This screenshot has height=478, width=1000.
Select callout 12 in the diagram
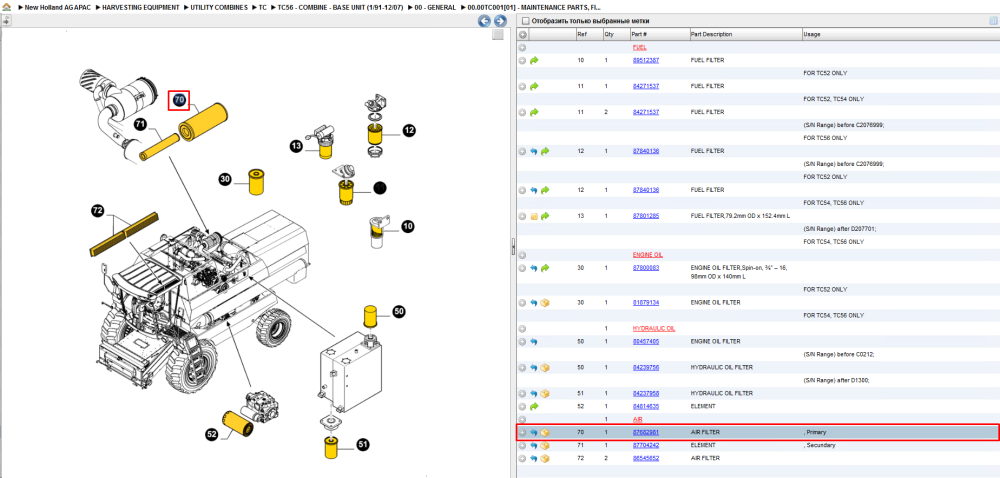coord(409,131)
